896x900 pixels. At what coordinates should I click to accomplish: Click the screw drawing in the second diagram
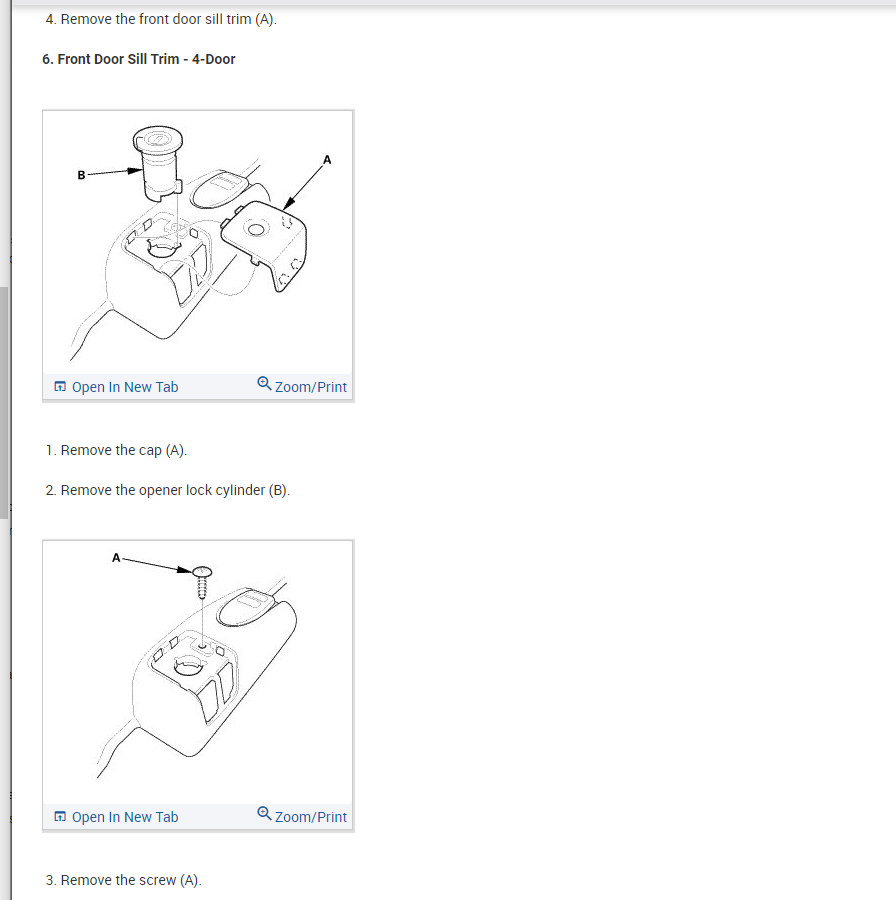click(202, 583)
